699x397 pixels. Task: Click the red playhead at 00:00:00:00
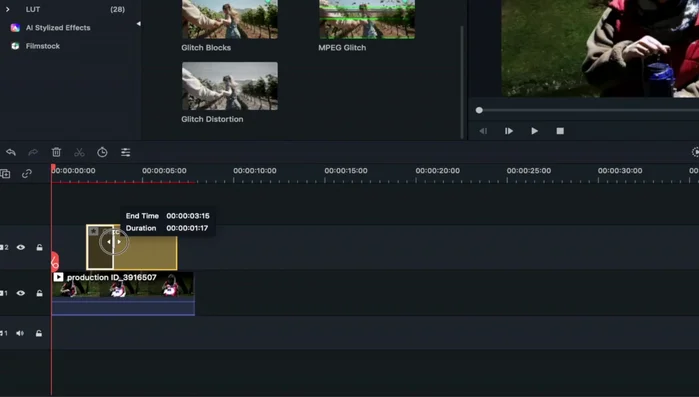pos(53,168)
